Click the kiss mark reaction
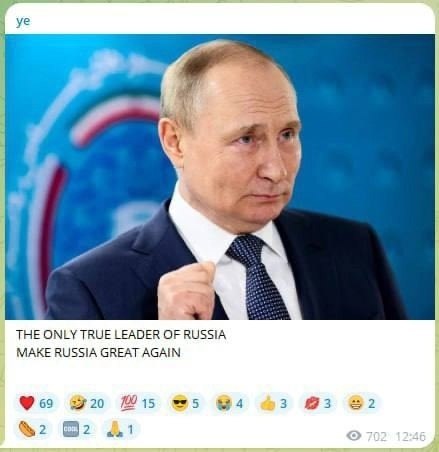Viewport: 439px width, 452px height. coord(317,403)
